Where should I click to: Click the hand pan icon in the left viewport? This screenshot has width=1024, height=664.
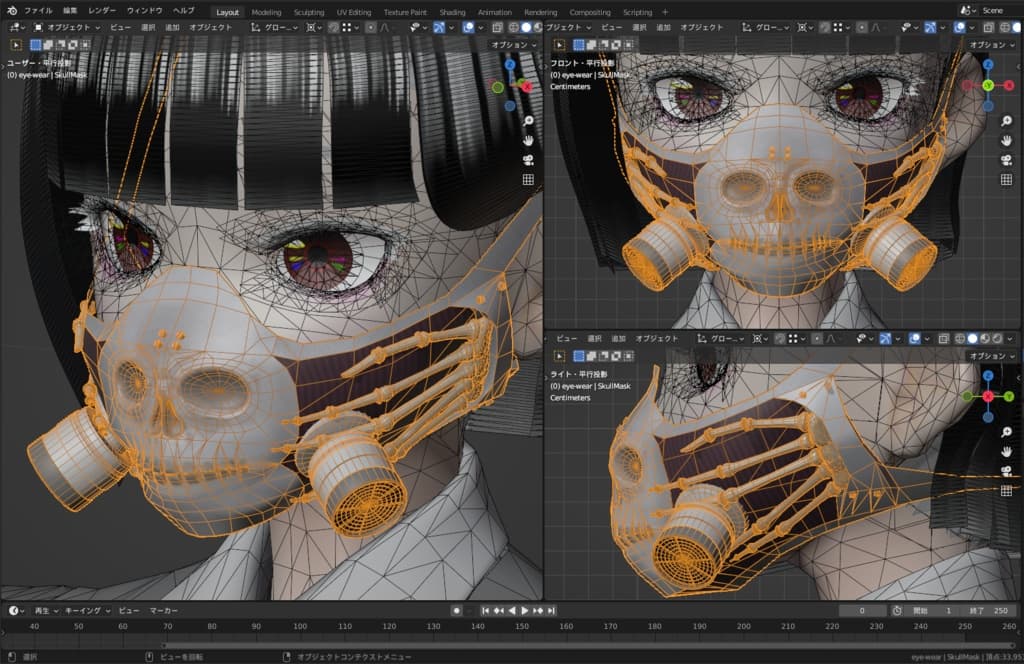528,139
